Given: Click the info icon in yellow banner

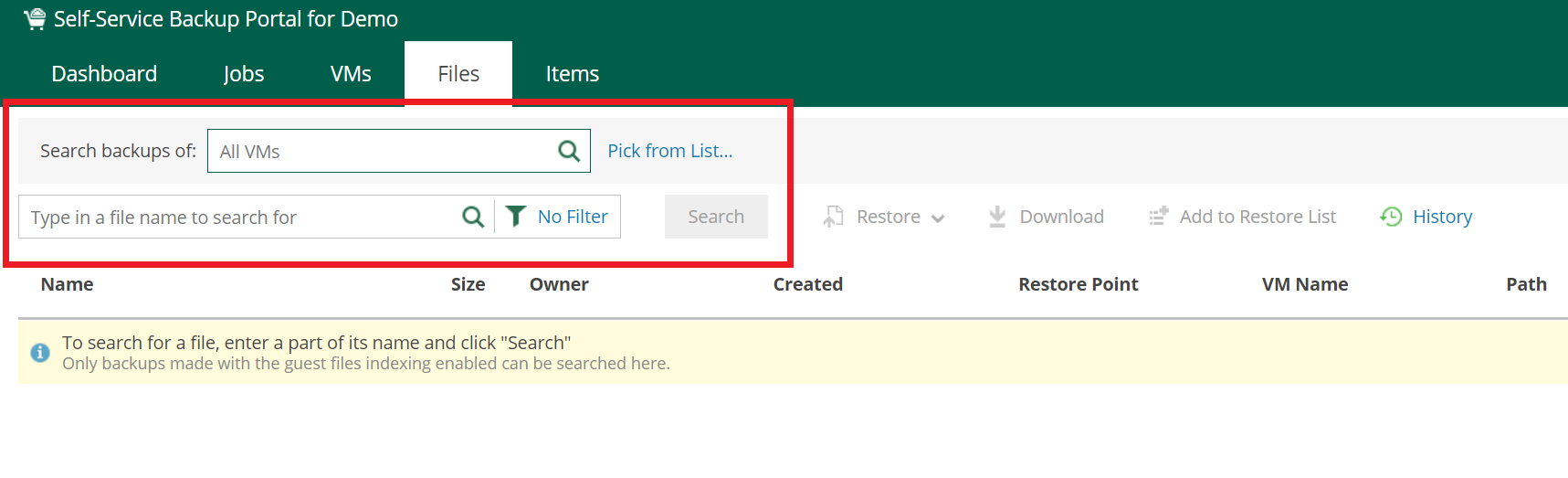Looking at the screenshot, I should tap(40, 353).
